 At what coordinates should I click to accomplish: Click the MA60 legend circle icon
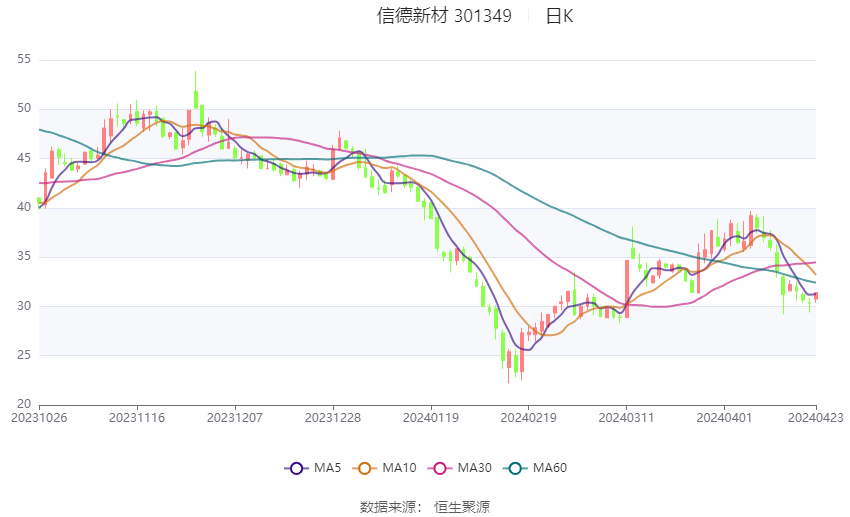click(514, 468)
